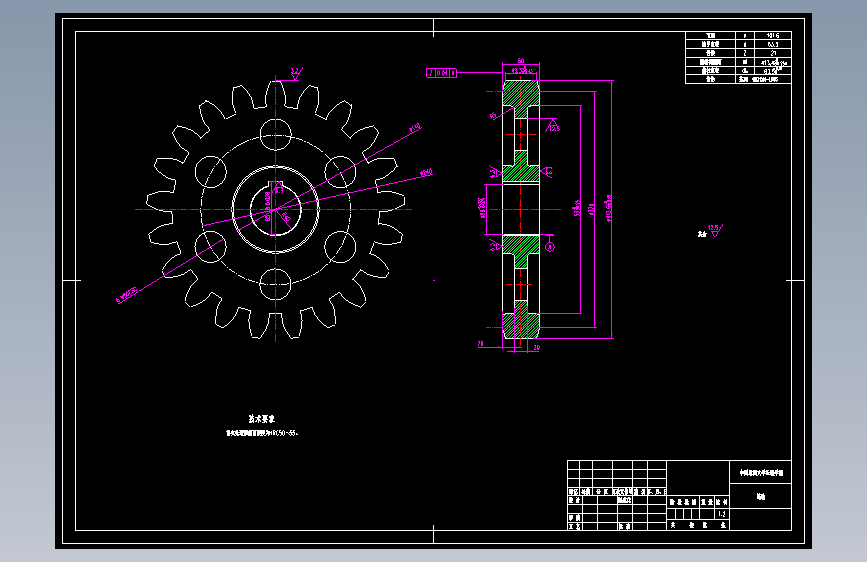Select the 1:2 scale cell in title block
This screenshot has height=562, width=867.
point(722,514)
